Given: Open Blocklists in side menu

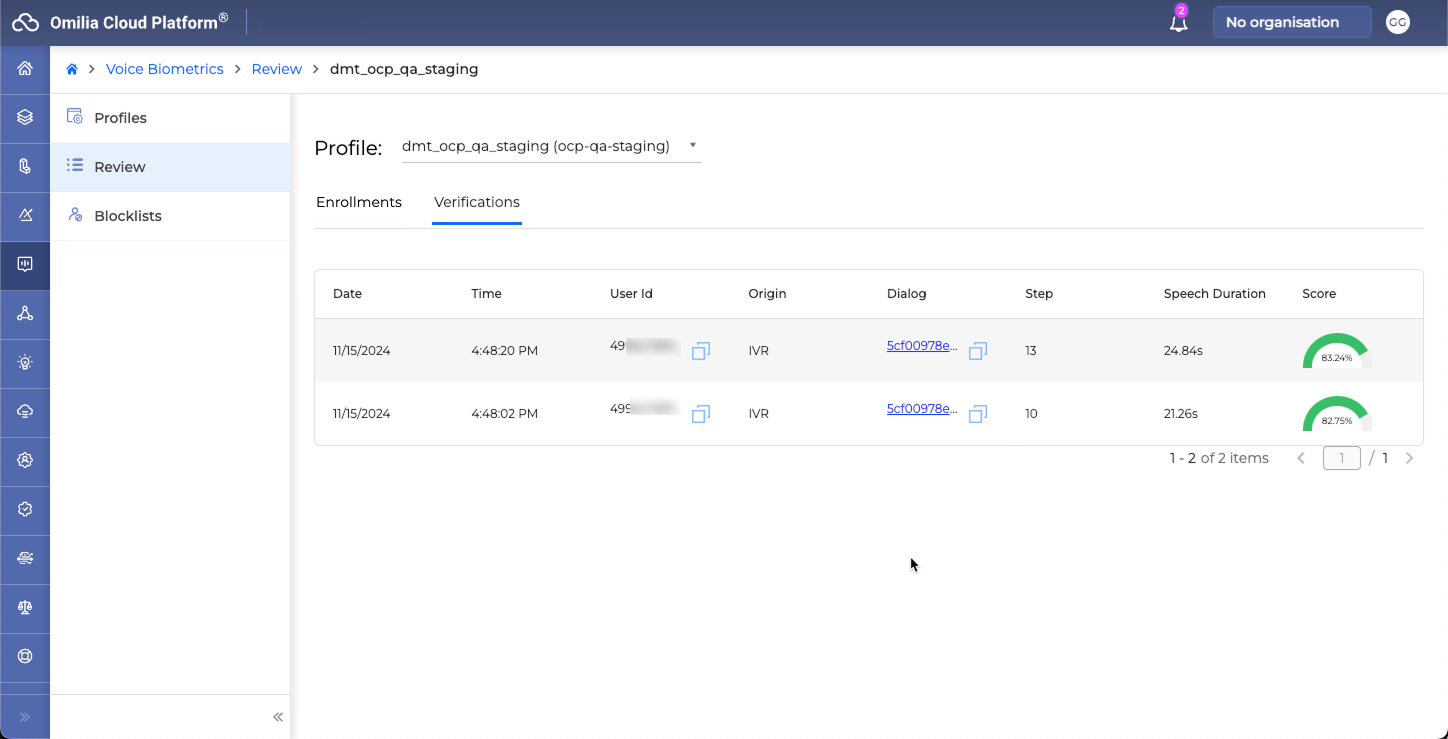Looking at the screenshot, I should click(127, 216).
